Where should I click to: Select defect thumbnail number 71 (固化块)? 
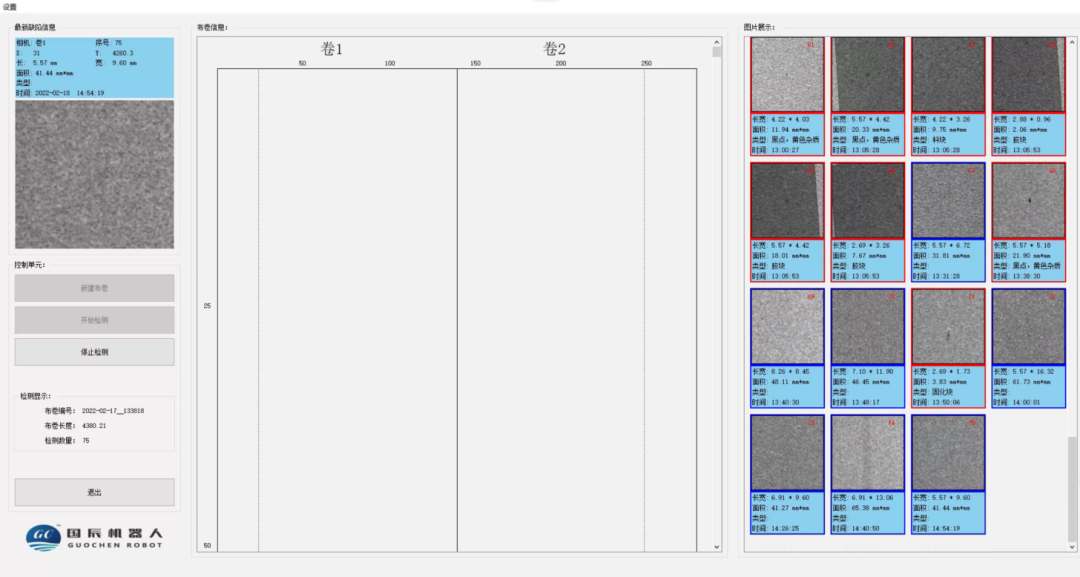(947, 327)
